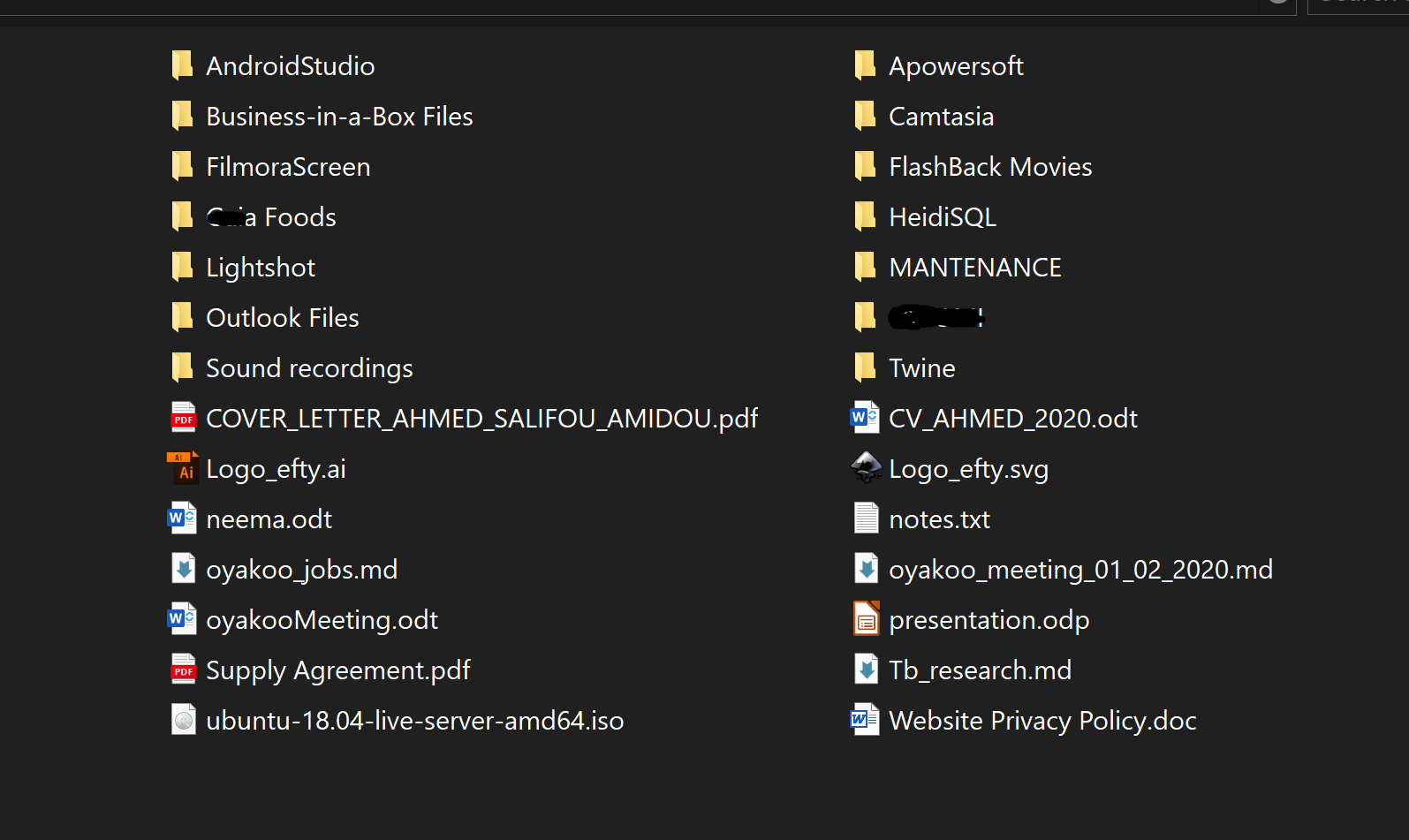The width and height of the screenshot is (1409, 840).
Task: Select the Lightshot folder name
Action: tap(261, 268)
